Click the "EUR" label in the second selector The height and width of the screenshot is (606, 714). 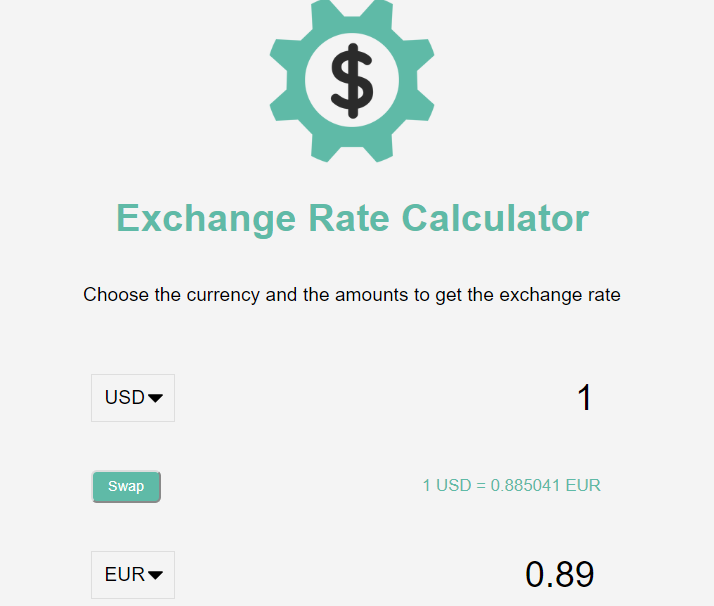click(124, 575)
